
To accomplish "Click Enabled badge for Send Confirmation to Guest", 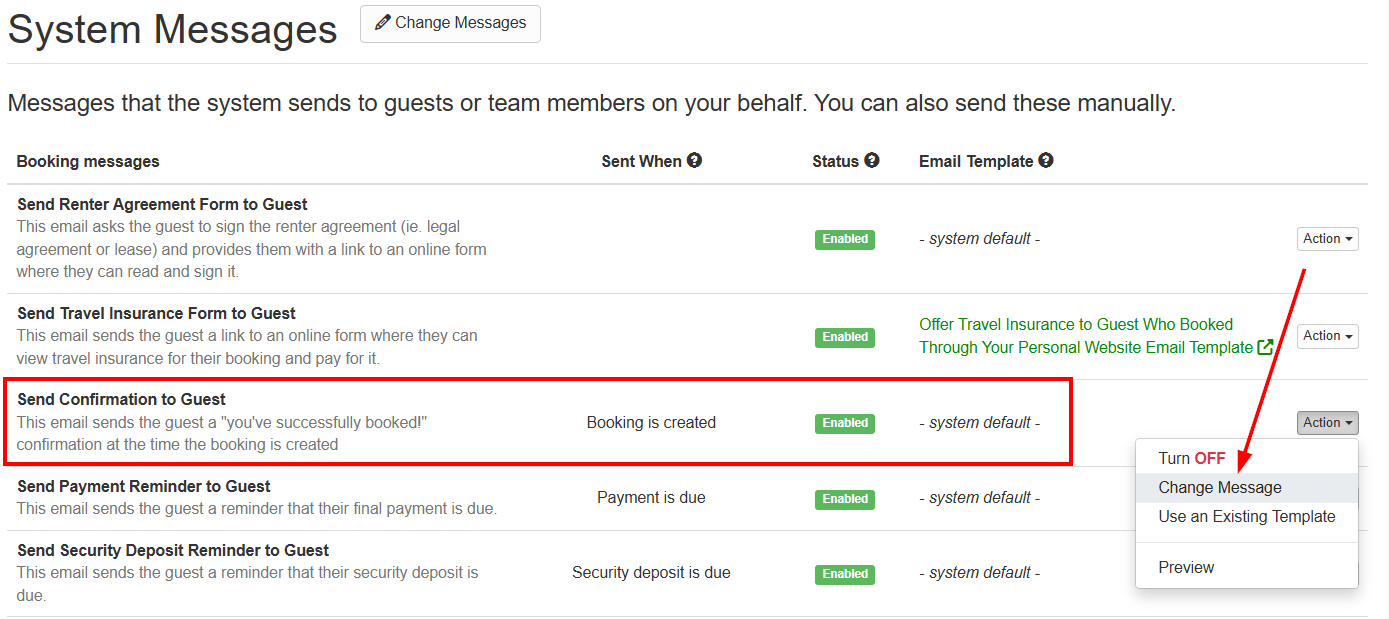I will [845, 423].
